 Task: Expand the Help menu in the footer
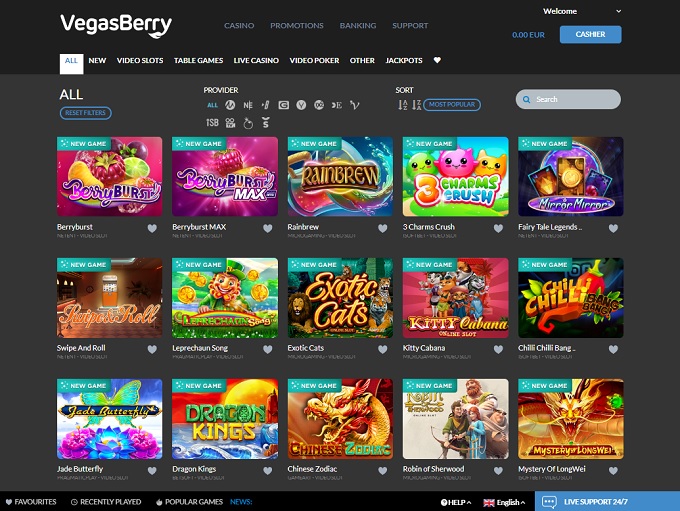point(456,502)
